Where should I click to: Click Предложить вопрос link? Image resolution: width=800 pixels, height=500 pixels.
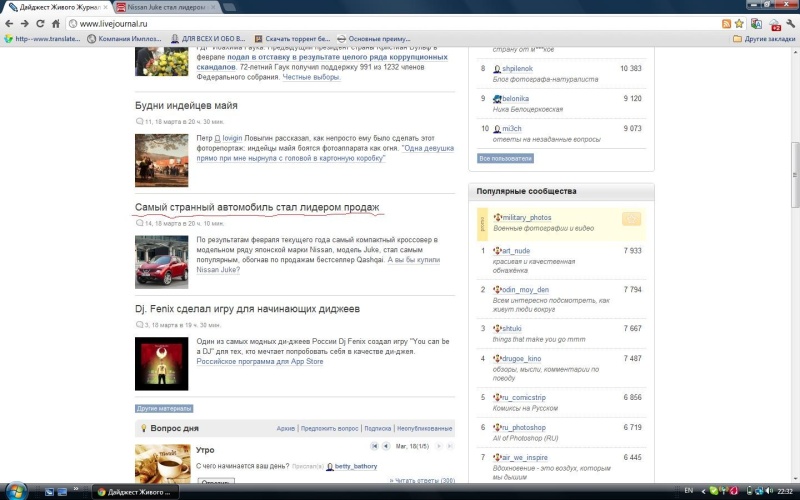coord(330,429)
